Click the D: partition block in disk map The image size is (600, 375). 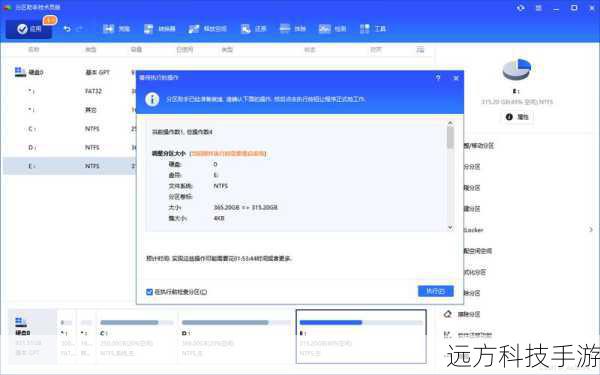coord(235,336)
